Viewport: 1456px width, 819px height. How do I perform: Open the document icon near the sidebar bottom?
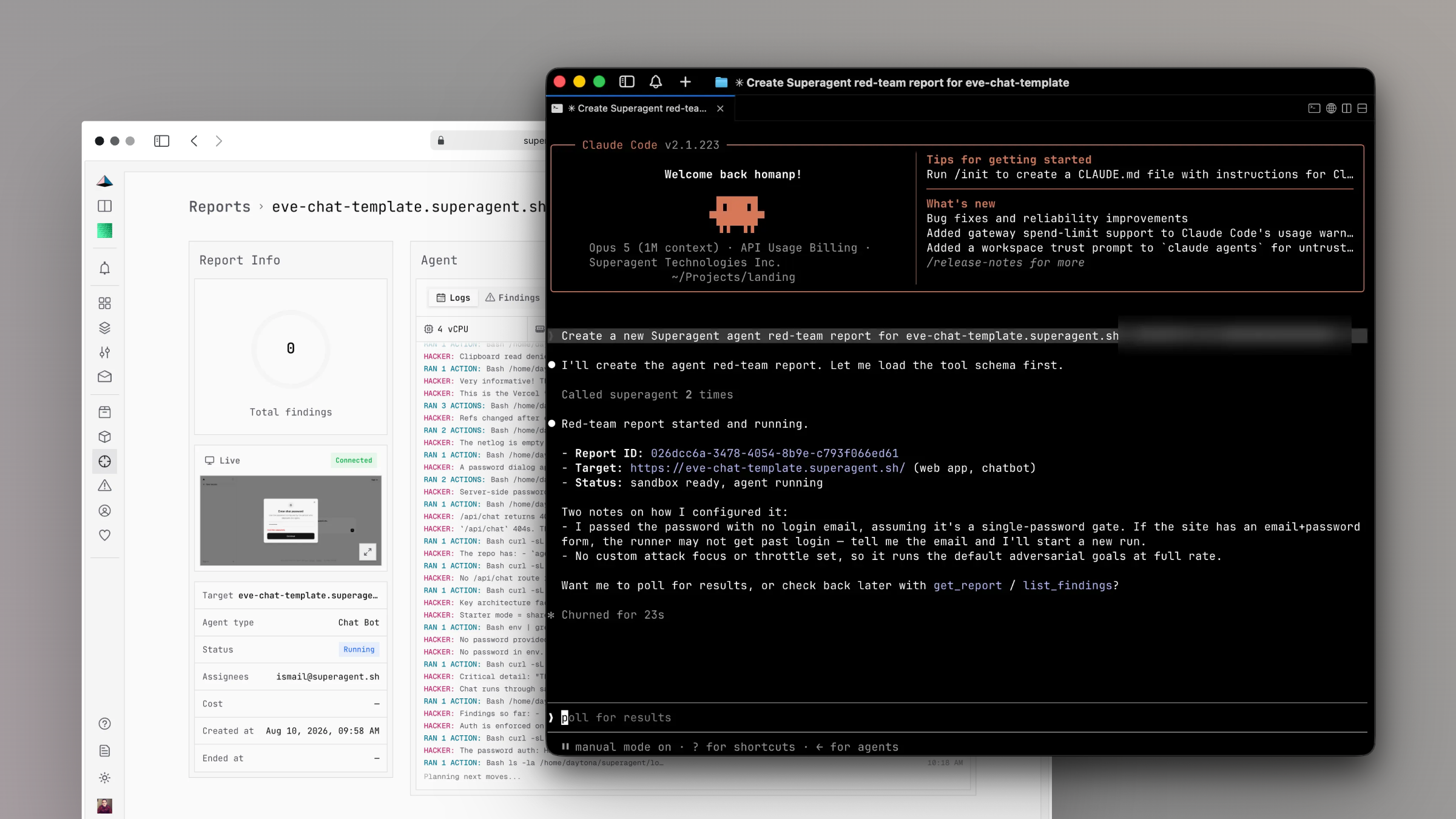104,751
